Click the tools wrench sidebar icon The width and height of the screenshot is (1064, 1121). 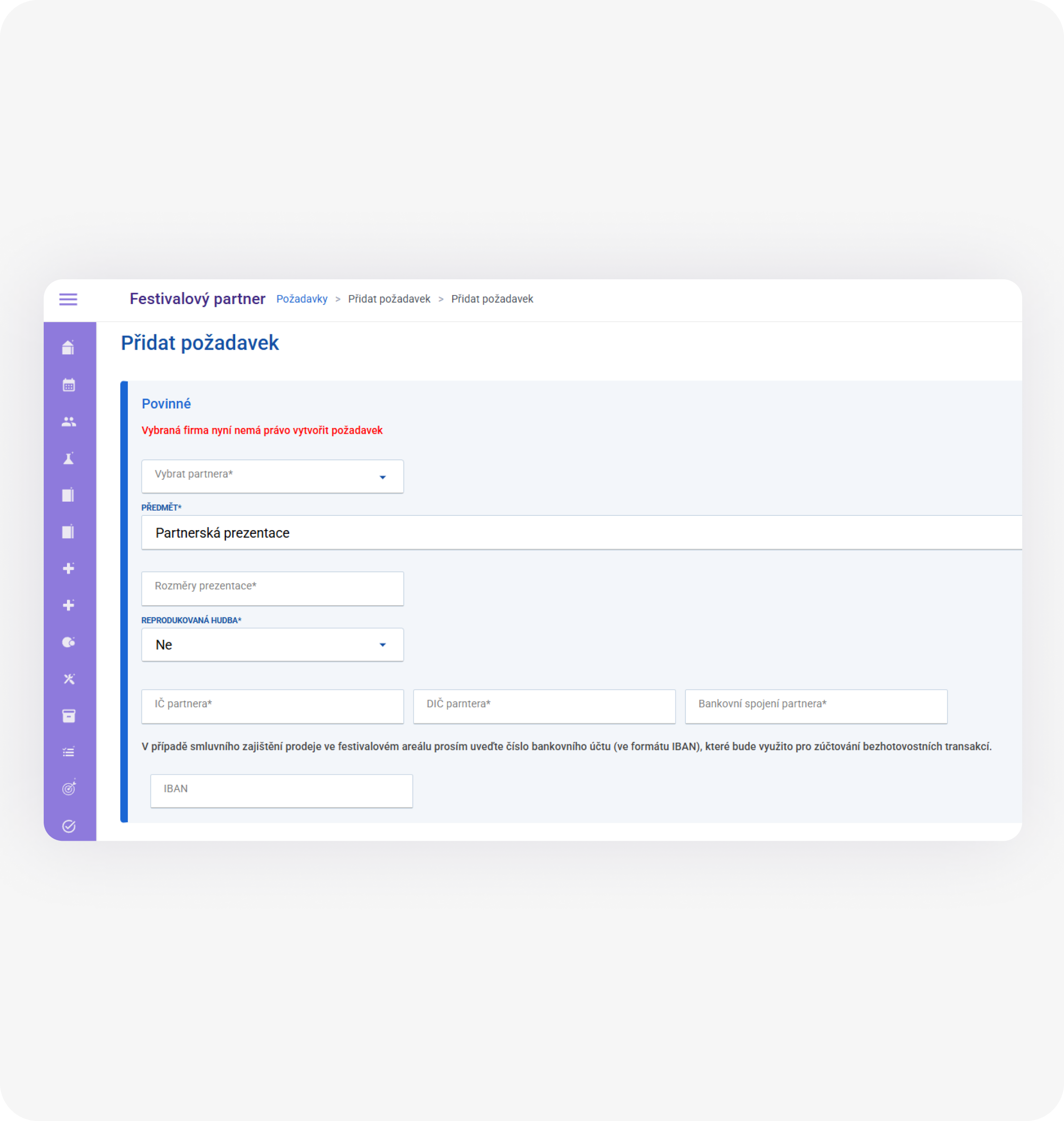pos(68,679)
